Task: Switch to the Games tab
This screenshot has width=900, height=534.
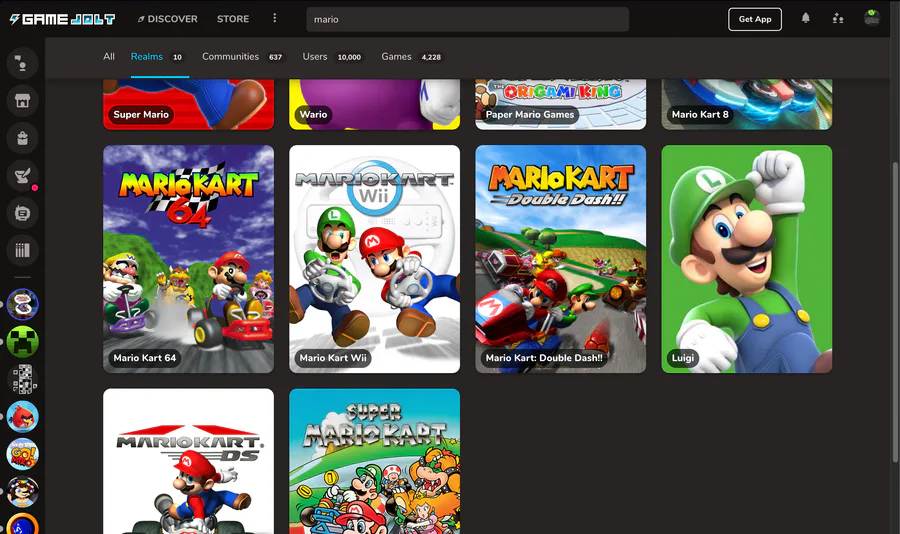Action: [412, 56]
